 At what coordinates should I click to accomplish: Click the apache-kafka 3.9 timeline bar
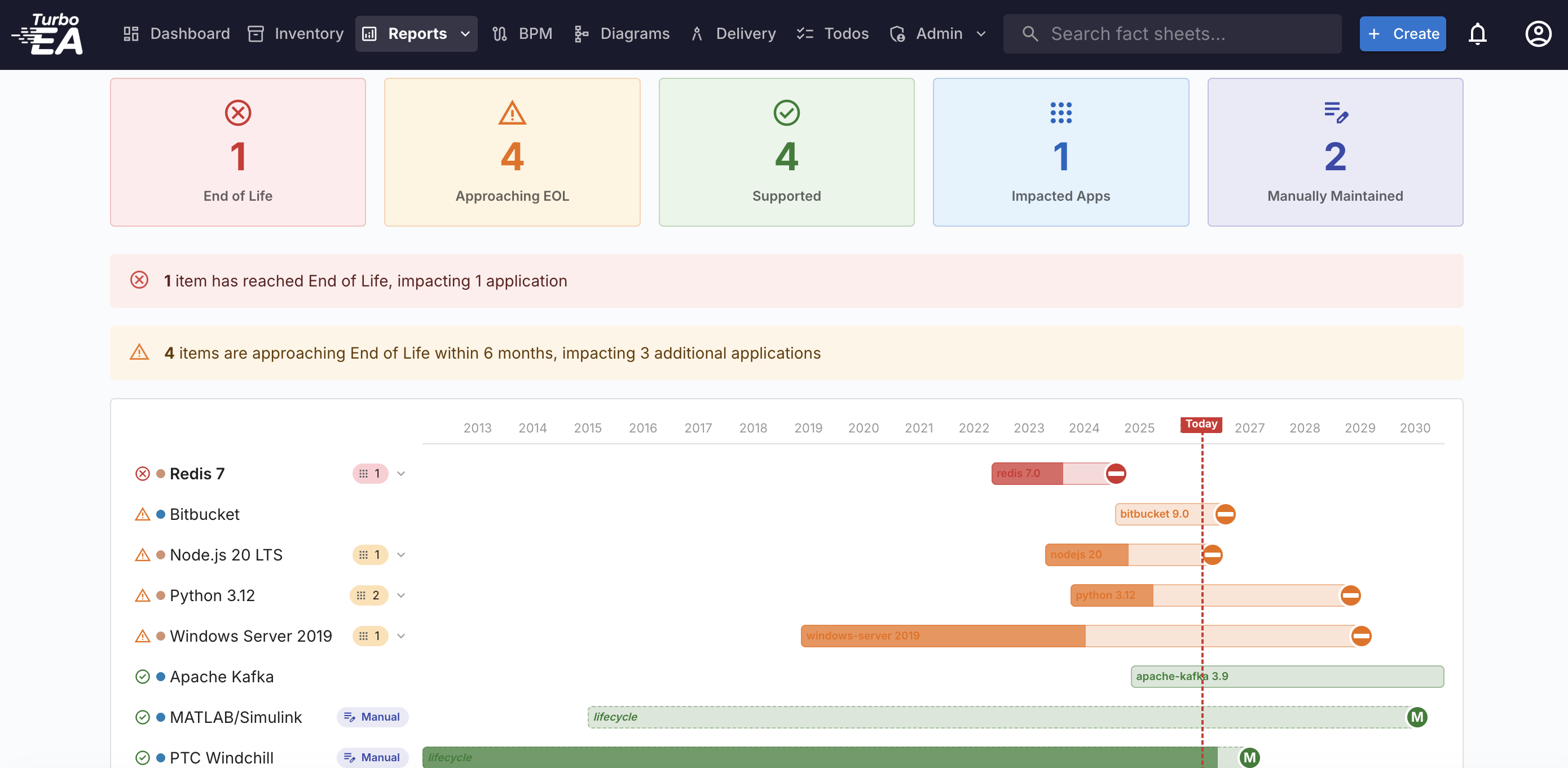pyautogui.click(x=1286, y=676)
